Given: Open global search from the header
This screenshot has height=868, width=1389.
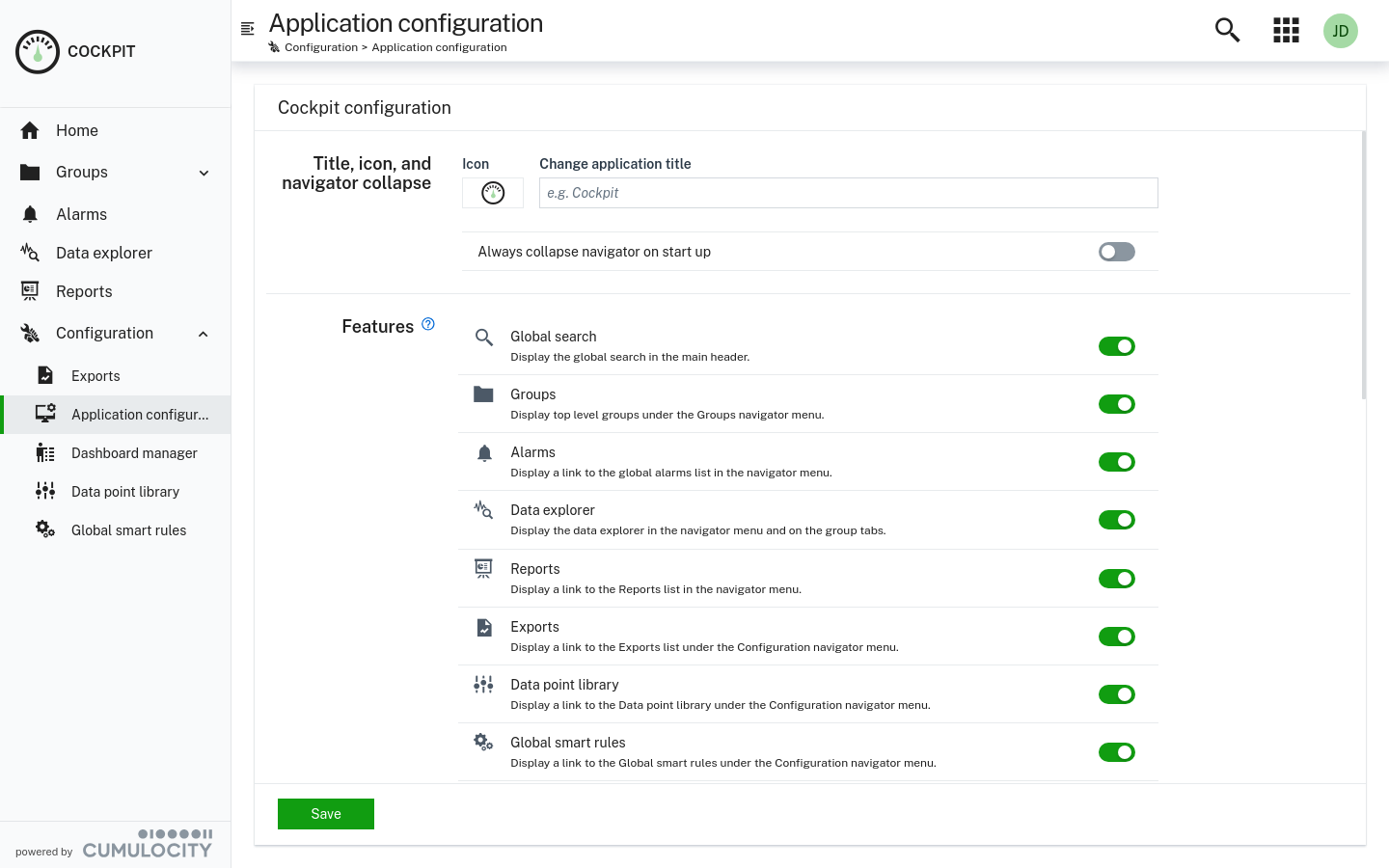Looking at the screenshot, I should pos(1227,30).
